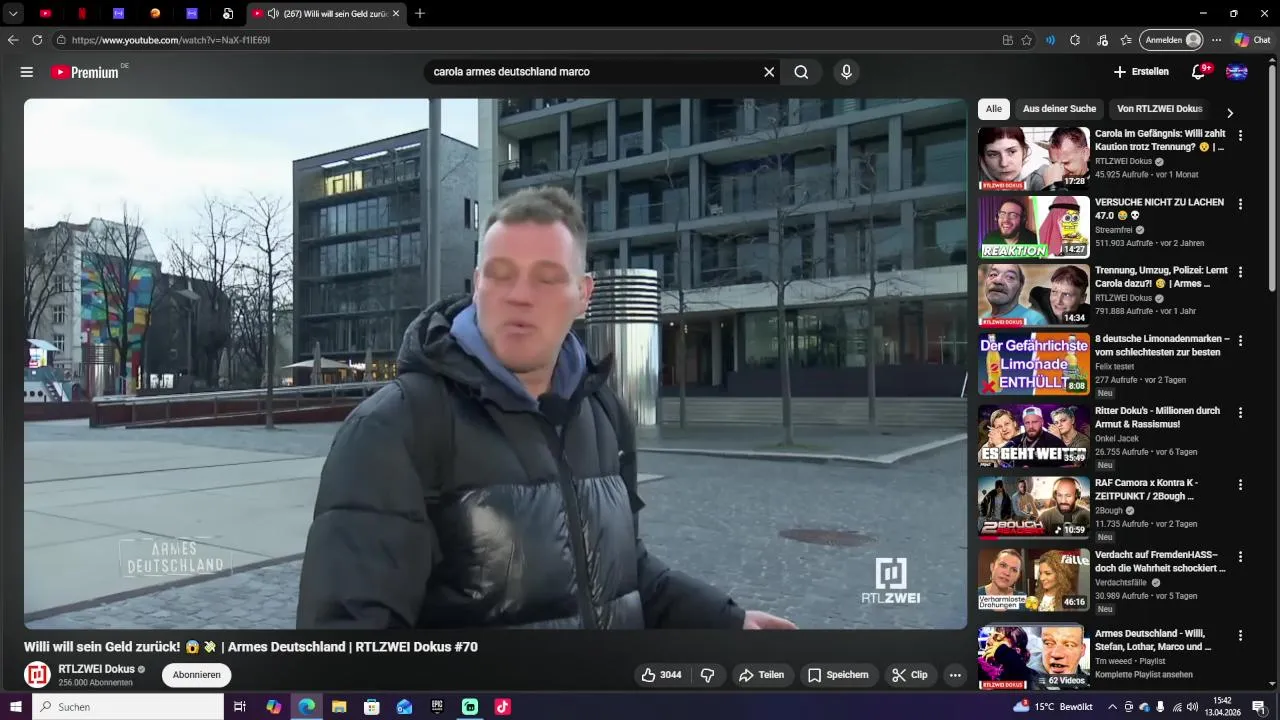1280x720 pixels.
Task: Open options for RAF Camora x Kontra K
Action: [x=1240, y=484]
